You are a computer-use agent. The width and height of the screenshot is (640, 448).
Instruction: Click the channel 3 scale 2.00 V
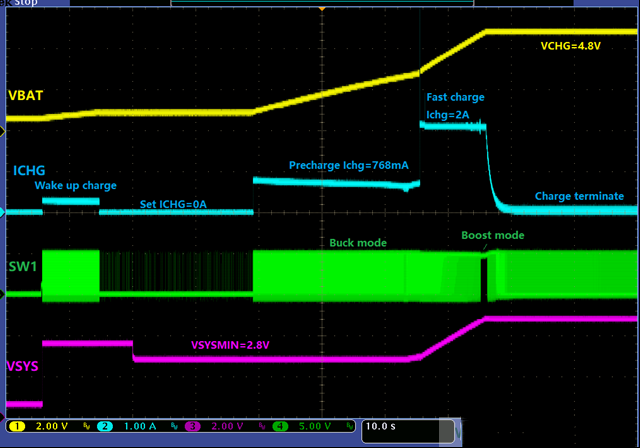pyautogui.click(x=227, y=426)
